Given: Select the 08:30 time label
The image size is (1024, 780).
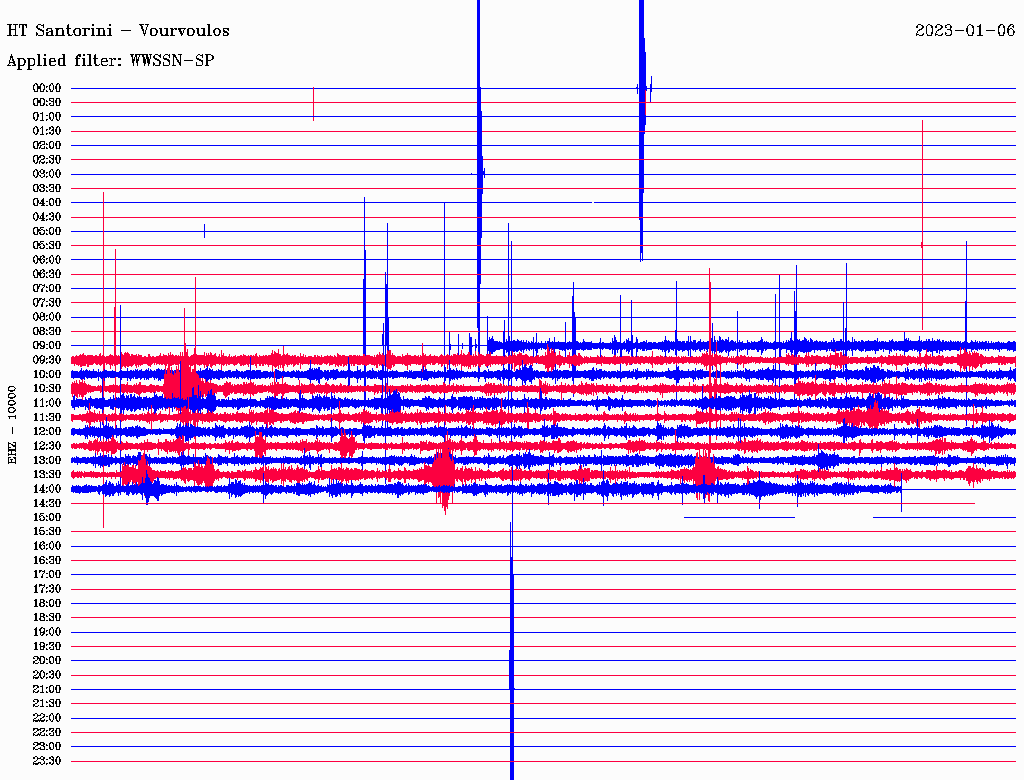Looking at the screenshot, I should 46,331.
